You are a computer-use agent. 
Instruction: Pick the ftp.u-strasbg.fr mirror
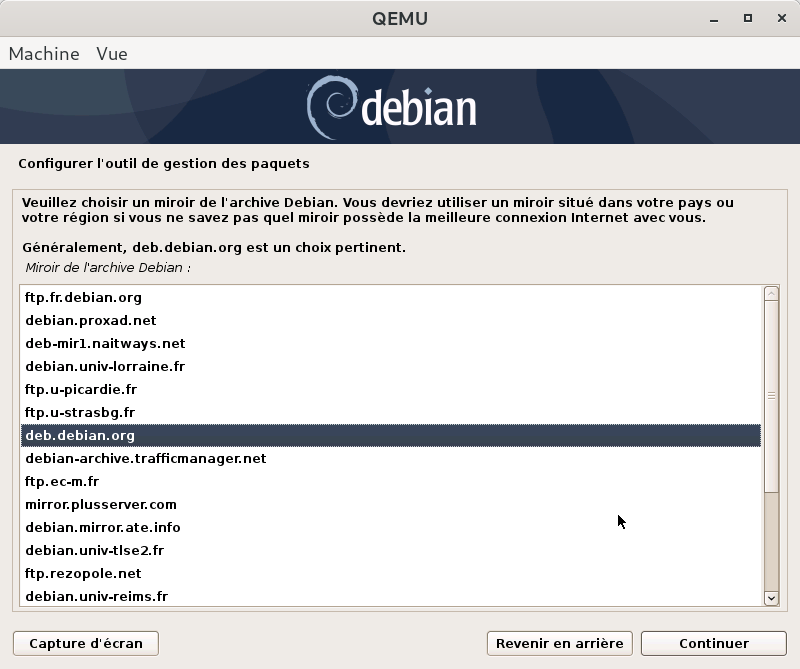(80, 412)
